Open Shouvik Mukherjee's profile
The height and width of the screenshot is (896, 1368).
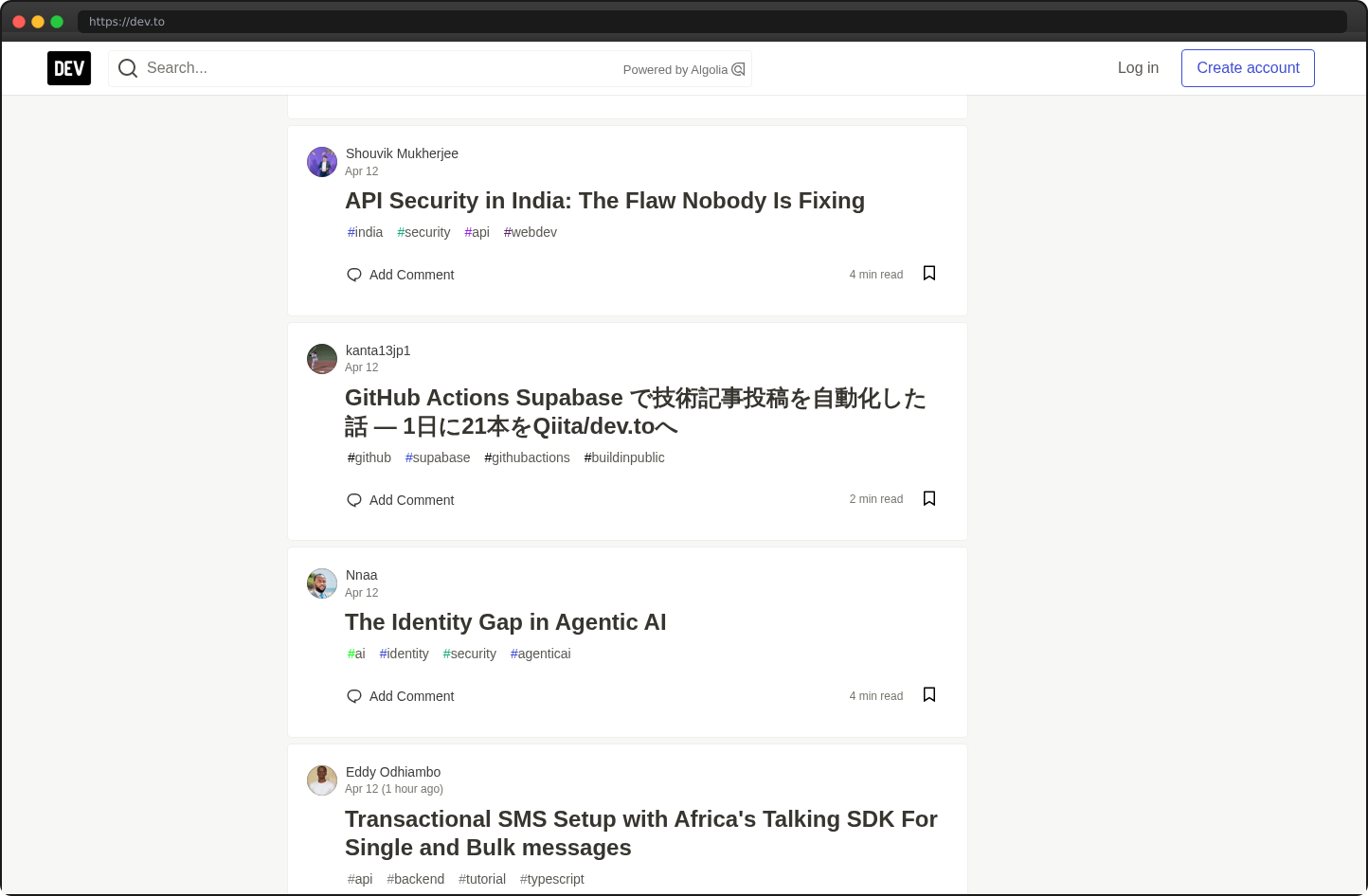coord(402,152)
